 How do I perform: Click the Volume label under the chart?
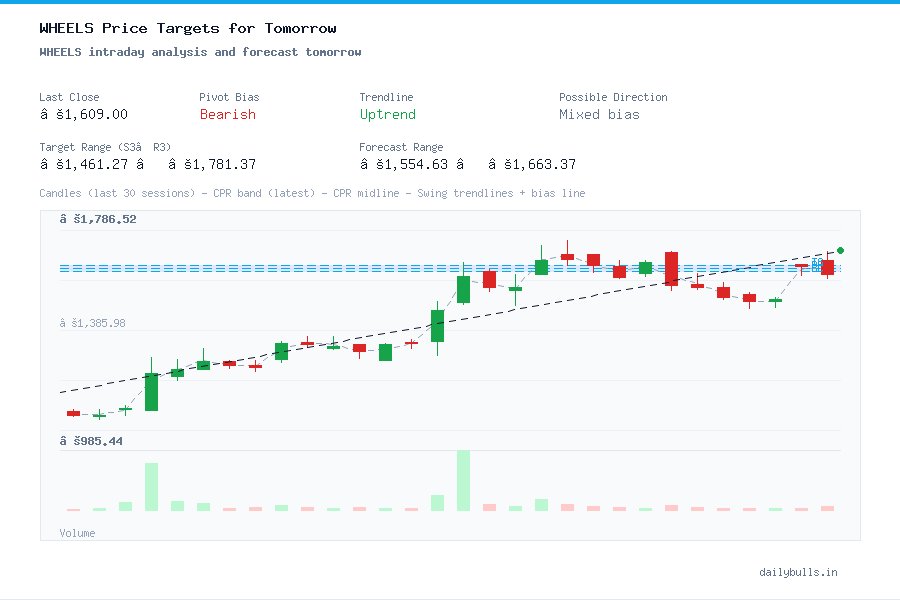77,533
